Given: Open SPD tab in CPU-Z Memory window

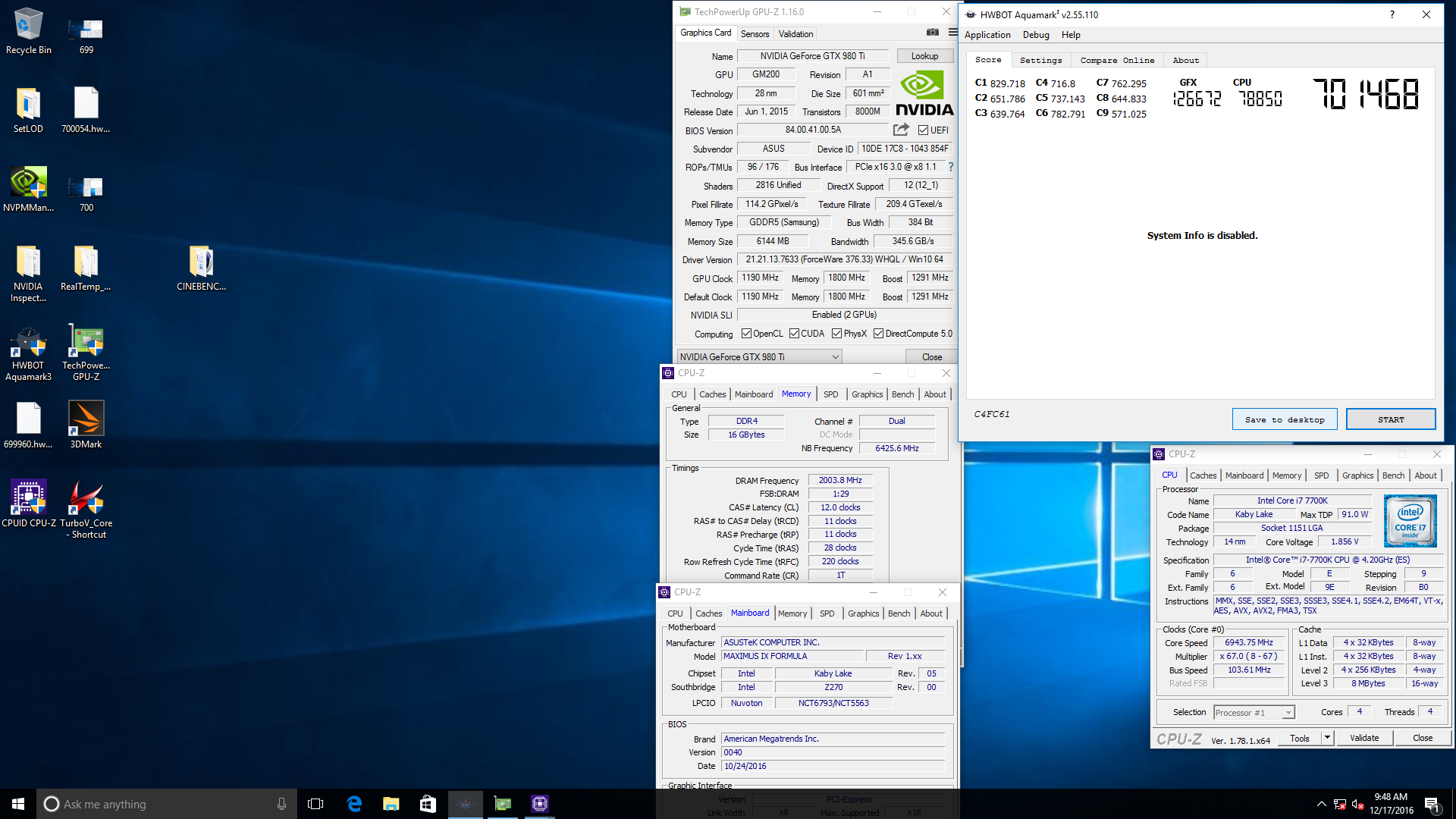Looking at the screenshot, I should (830, 394).
